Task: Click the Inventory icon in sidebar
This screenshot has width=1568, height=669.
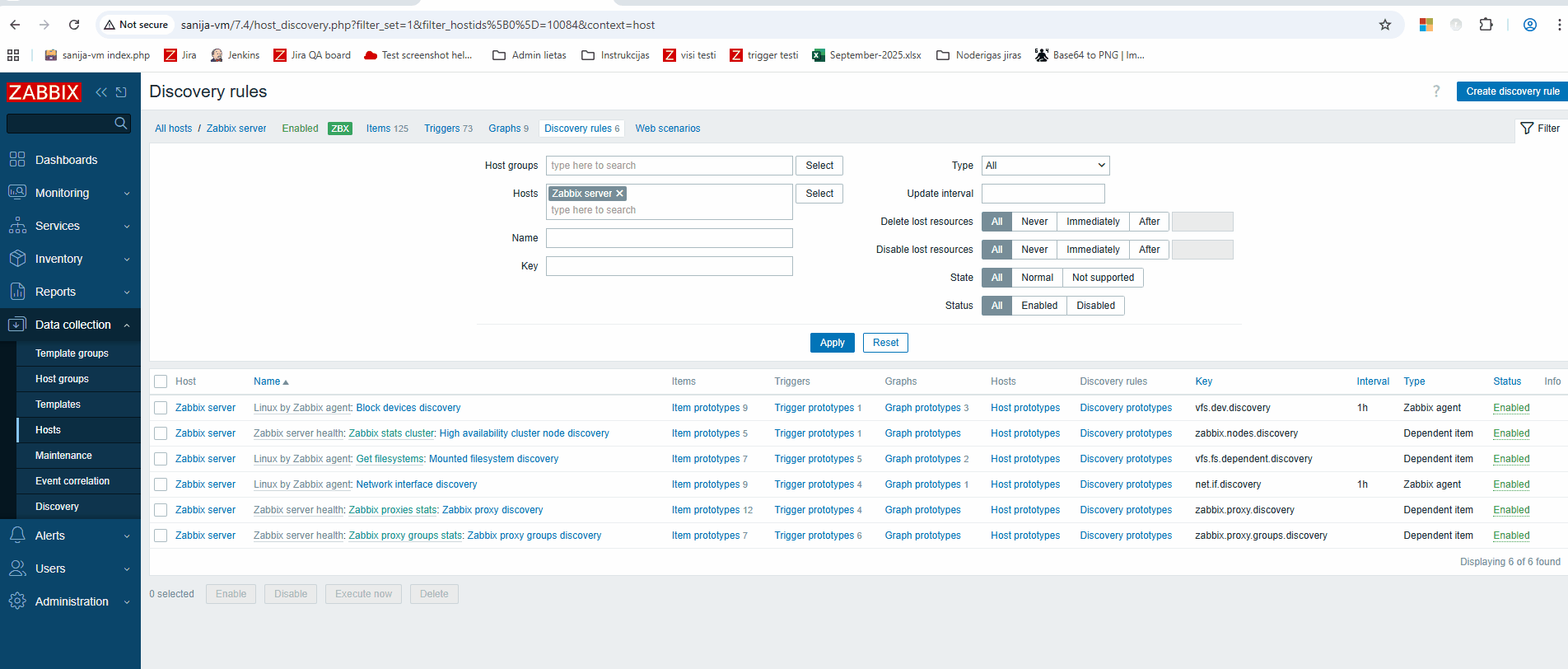Action: (x=17, y=259)
